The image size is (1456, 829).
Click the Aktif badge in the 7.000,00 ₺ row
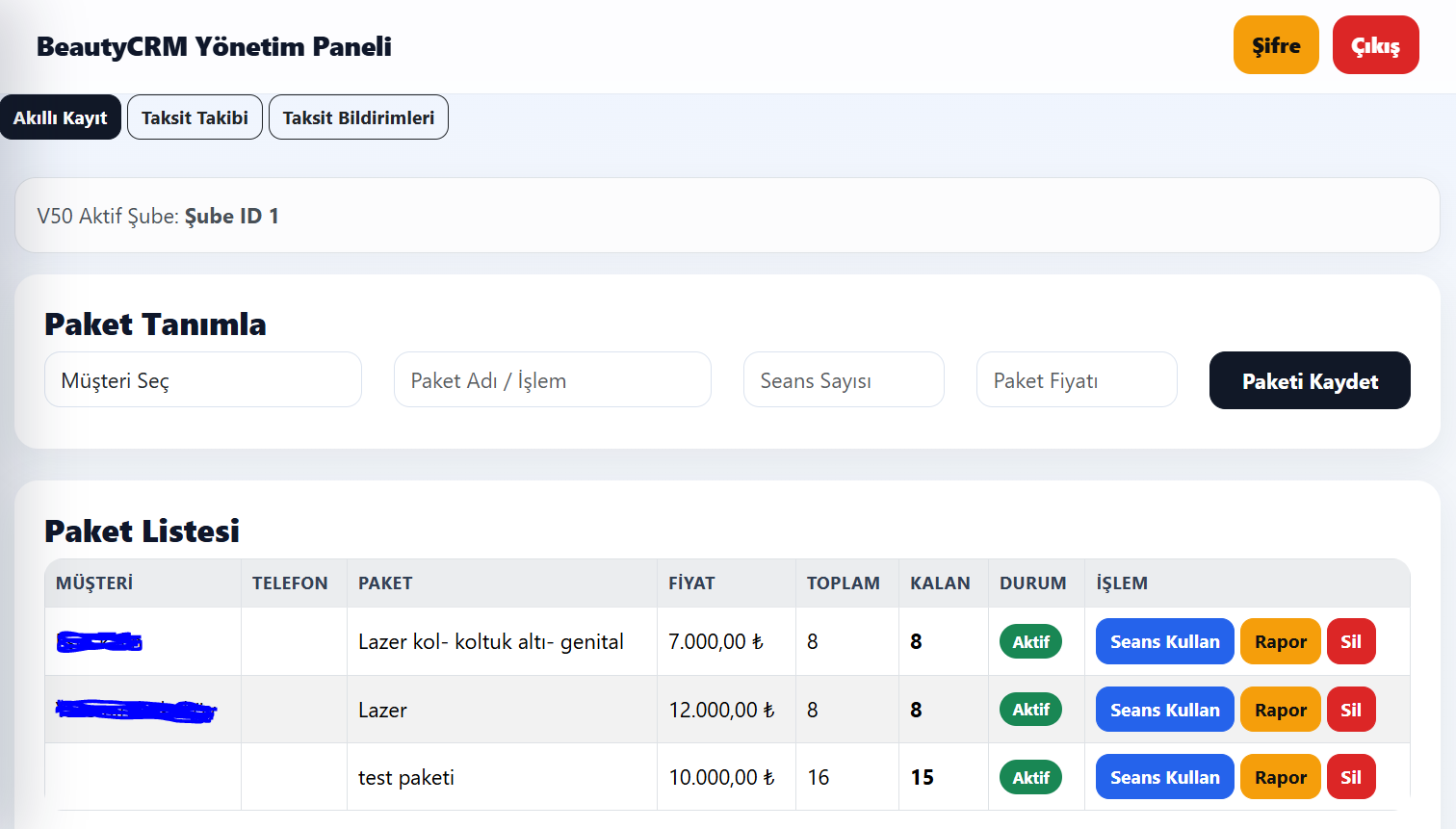click(1030, 641)
